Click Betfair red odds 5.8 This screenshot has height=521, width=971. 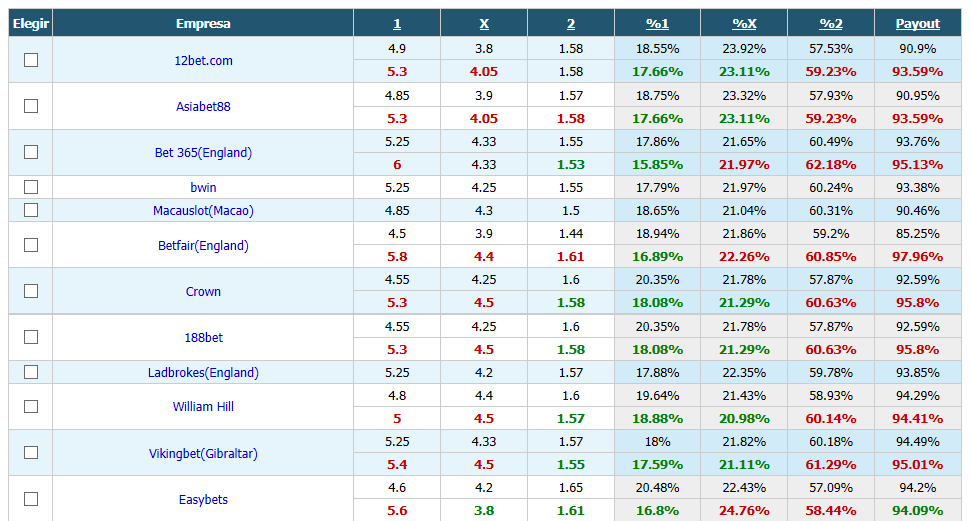click(x=397, y=256)
